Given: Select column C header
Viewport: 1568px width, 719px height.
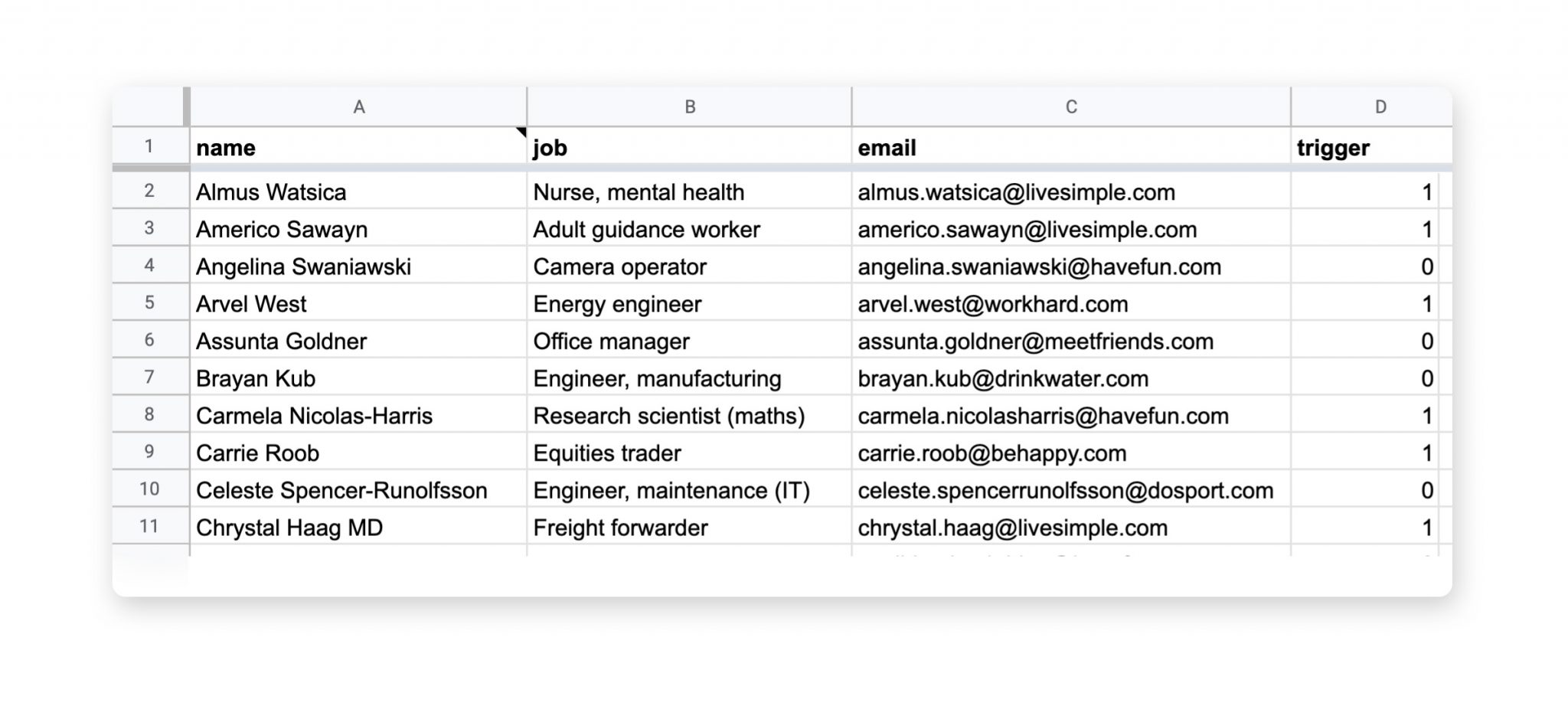Looking at the screenshot, I should pos(1070,107).
